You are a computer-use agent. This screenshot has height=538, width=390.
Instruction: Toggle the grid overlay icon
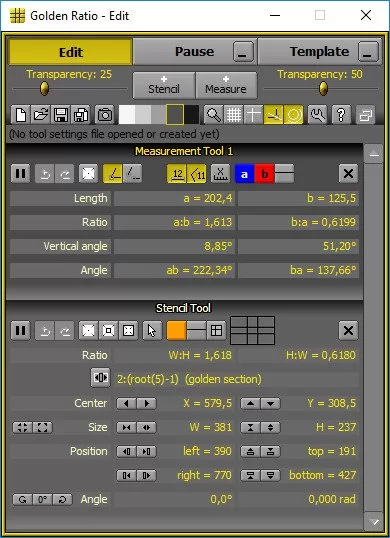tap(234, 115)
